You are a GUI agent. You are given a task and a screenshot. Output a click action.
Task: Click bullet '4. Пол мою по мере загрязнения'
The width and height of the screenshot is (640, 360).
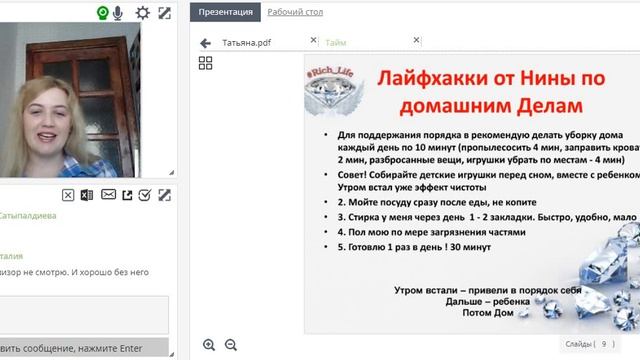pos(431,232)
